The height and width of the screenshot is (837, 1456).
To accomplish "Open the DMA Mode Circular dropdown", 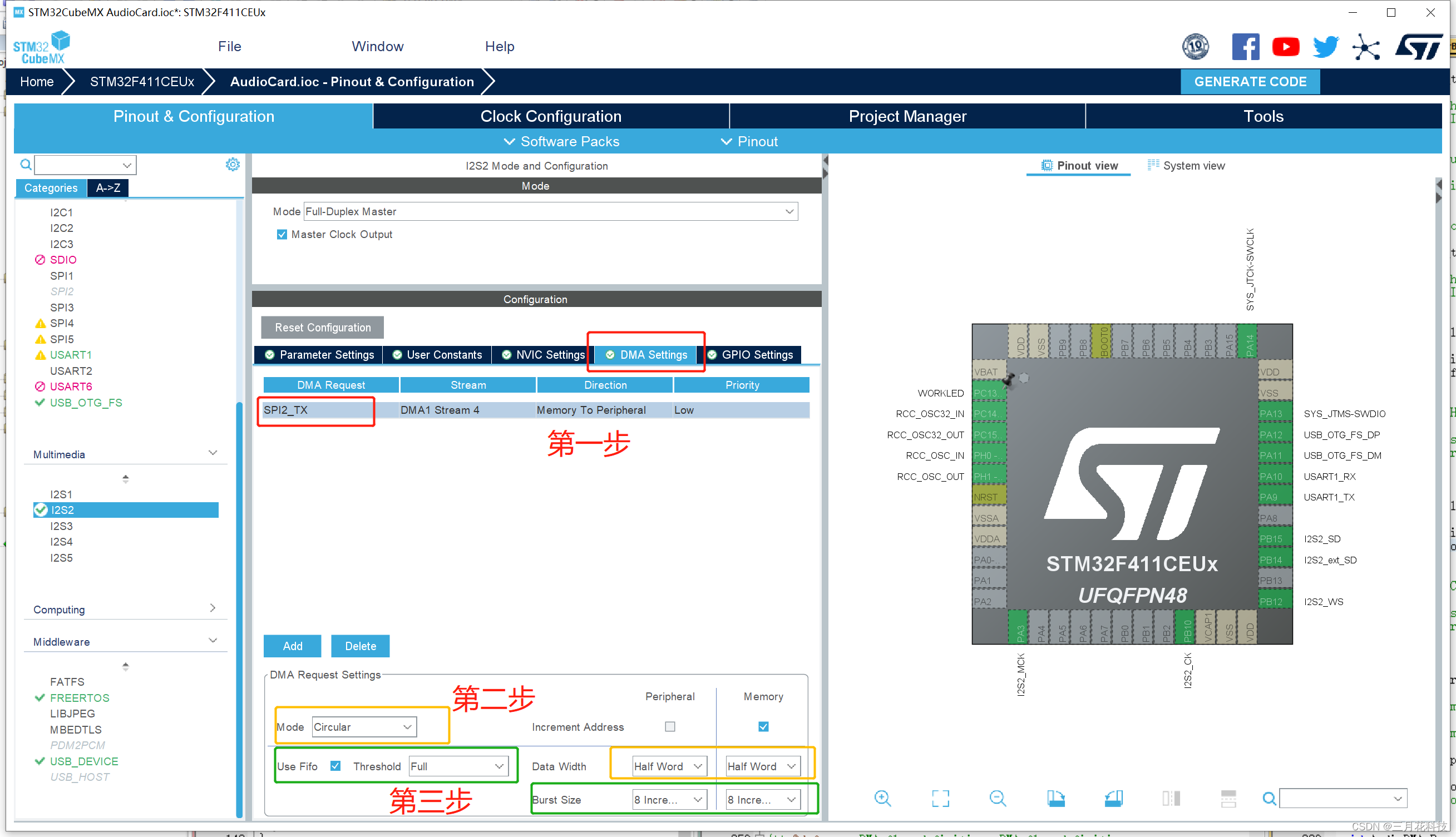I will tap(363, 727).
